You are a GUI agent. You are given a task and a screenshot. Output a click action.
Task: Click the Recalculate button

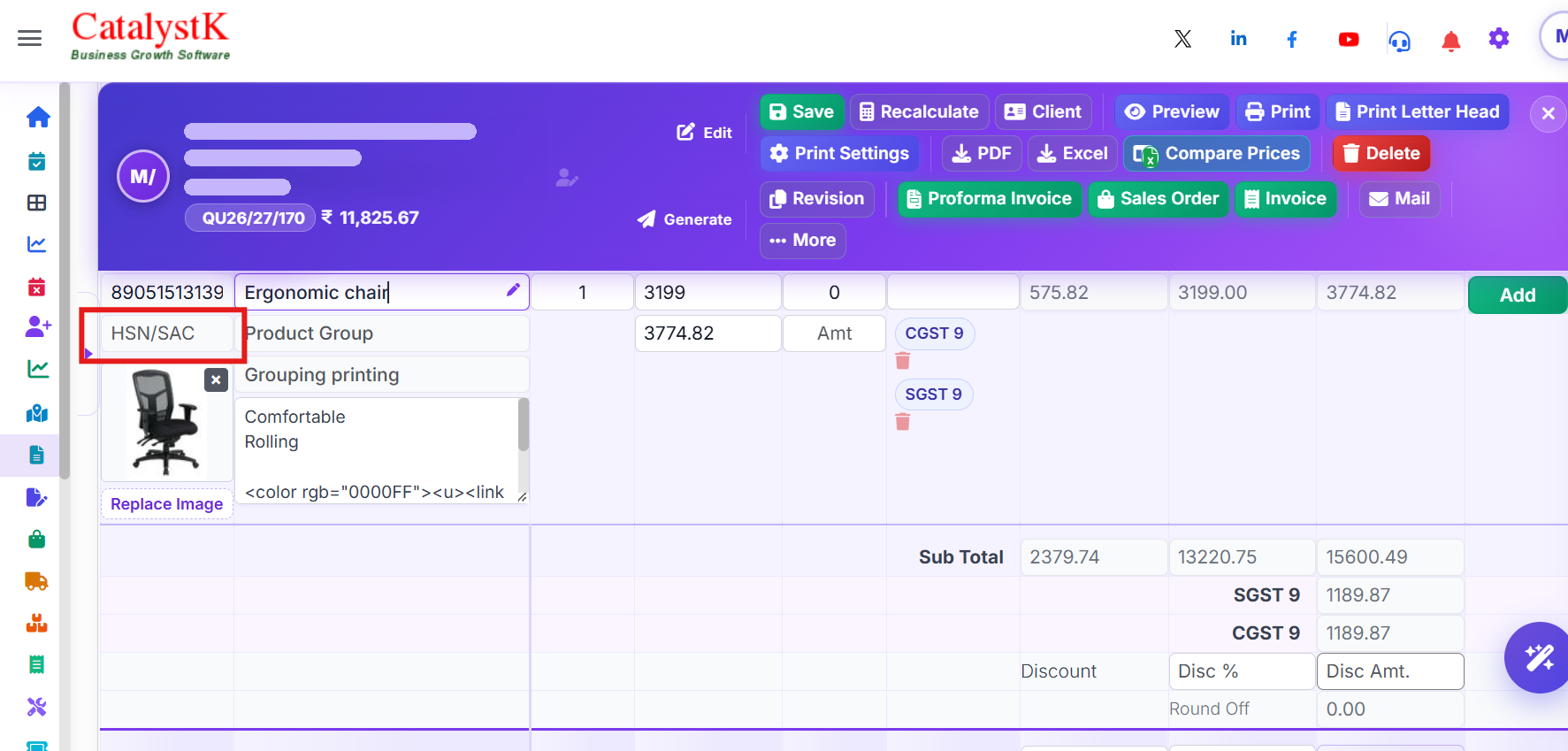coord(920,112)
